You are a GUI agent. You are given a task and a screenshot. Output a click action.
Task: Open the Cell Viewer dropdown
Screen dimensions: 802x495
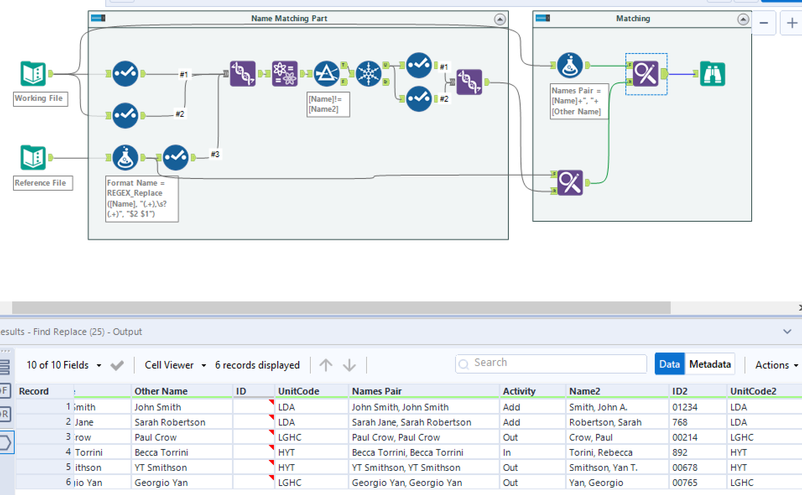175,365
